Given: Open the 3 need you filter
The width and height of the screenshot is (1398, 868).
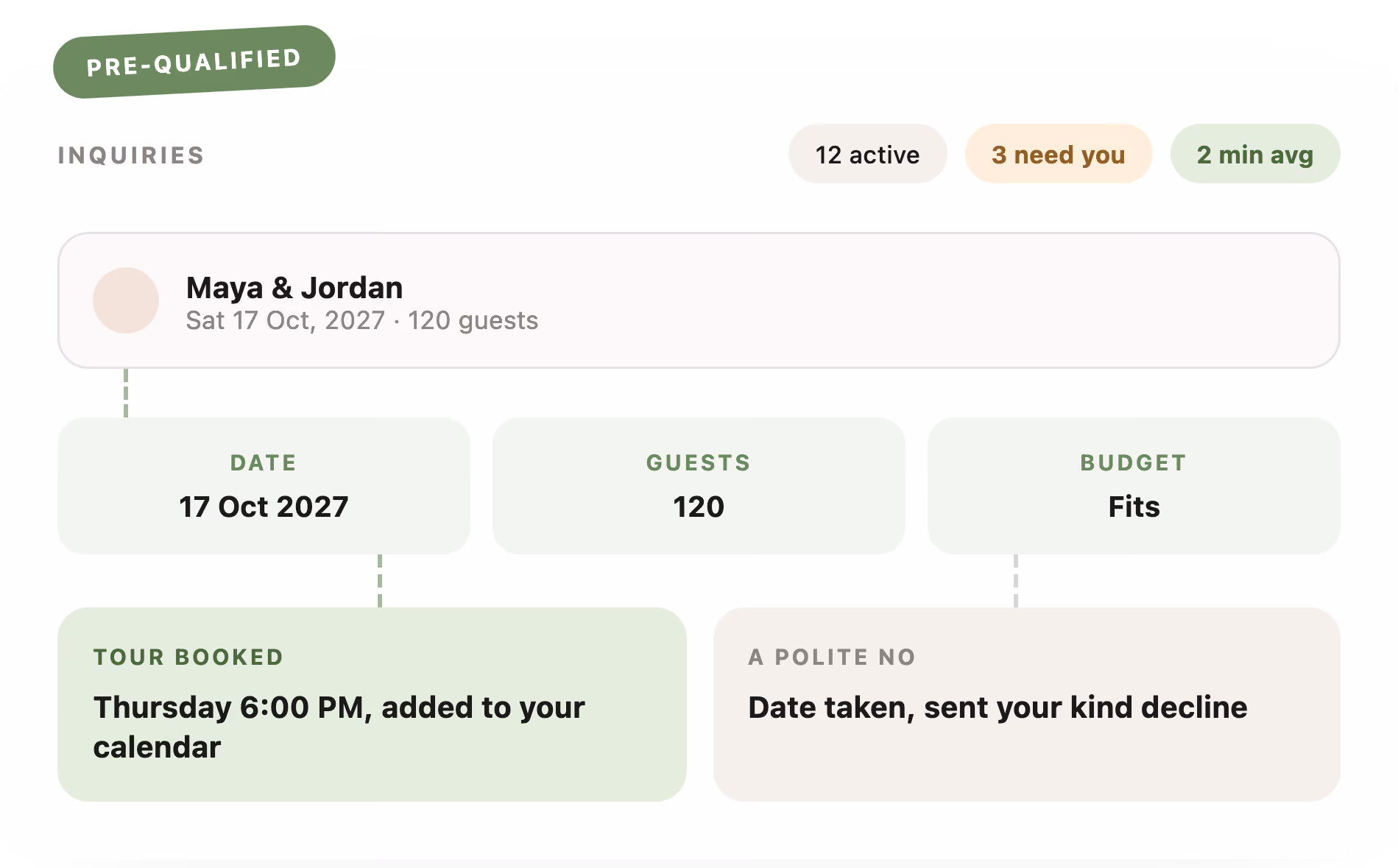Looking at the screenshot, I should pyautogui.click(x=1058, y=154).
